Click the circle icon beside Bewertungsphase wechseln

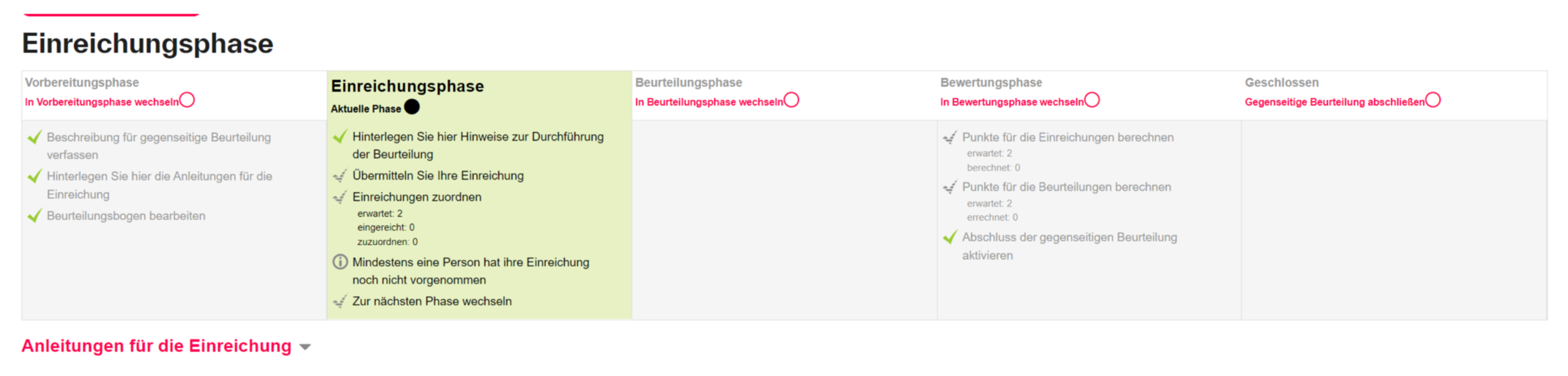point(1092,100)
